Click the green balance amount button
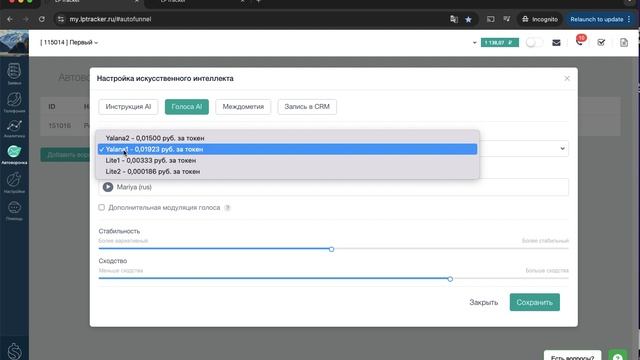 tap(500, 42)
